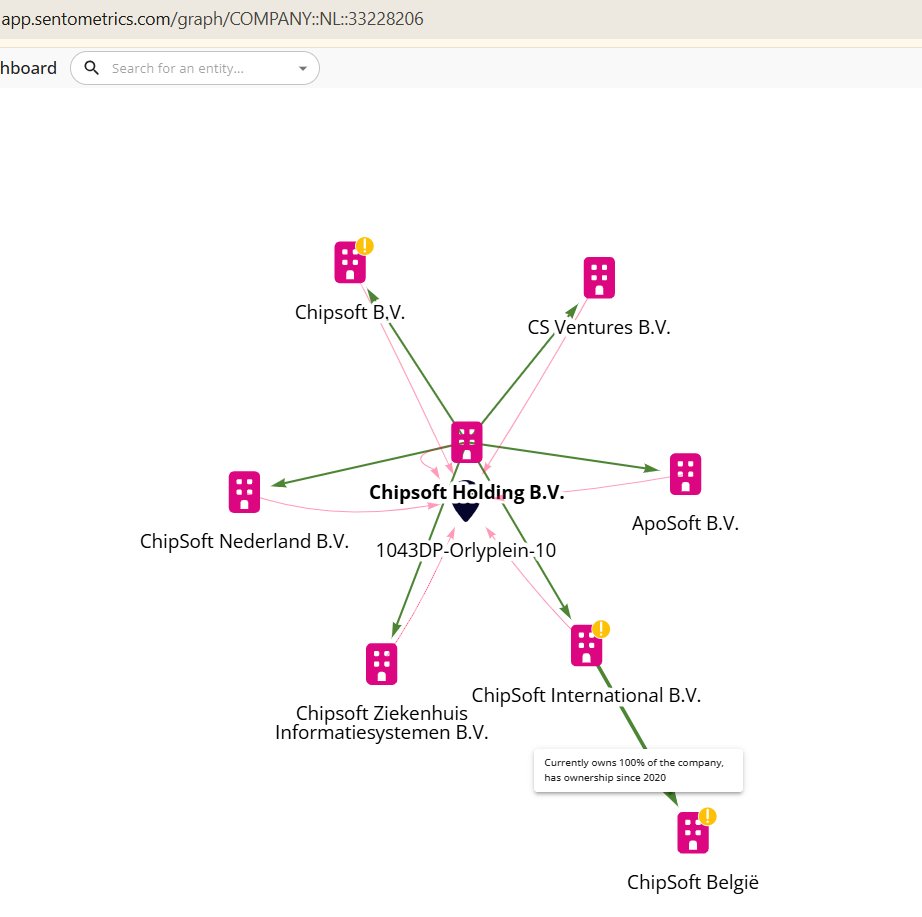Click the 'ChipSoft International B.V.' label
922x917 pixels.
pyautogui.click(x=586, y=695)
